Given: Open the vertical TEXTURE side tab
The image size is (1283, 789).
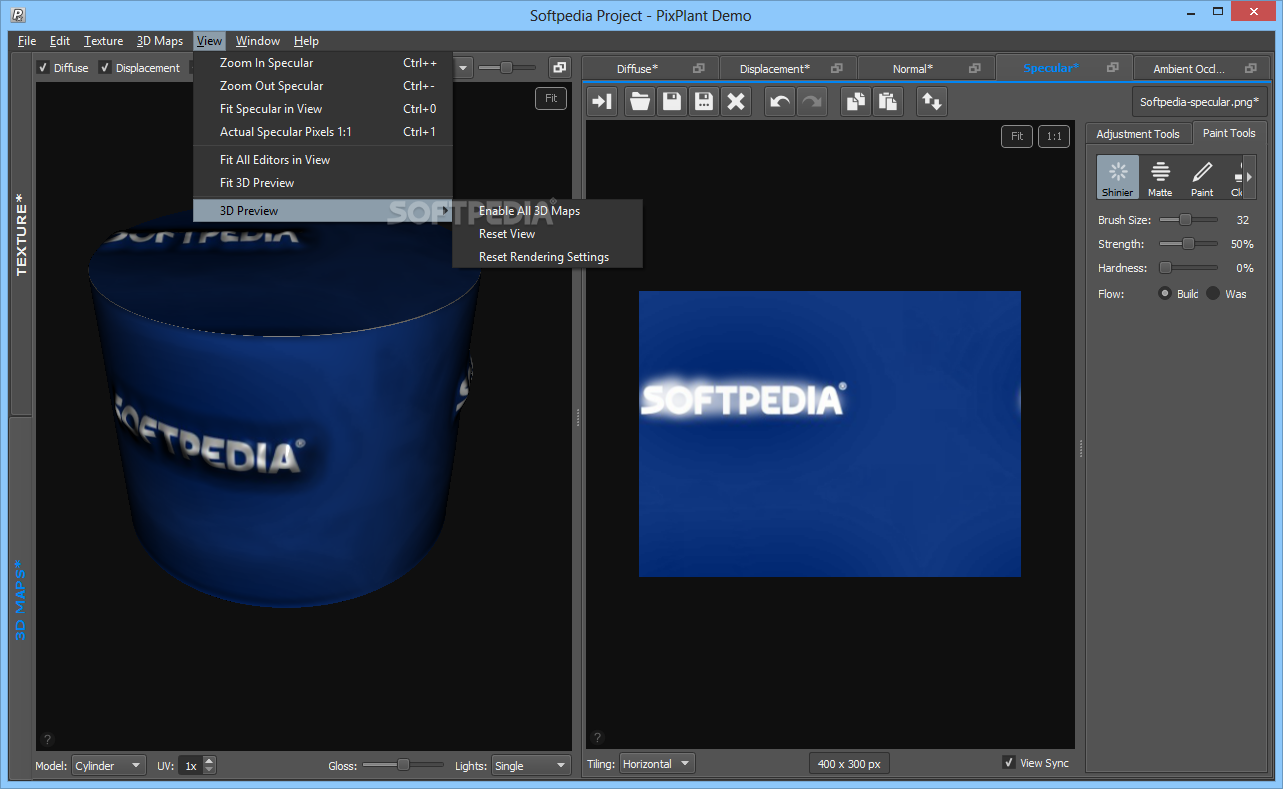Looking at the screenshot, I should [21, 235].
